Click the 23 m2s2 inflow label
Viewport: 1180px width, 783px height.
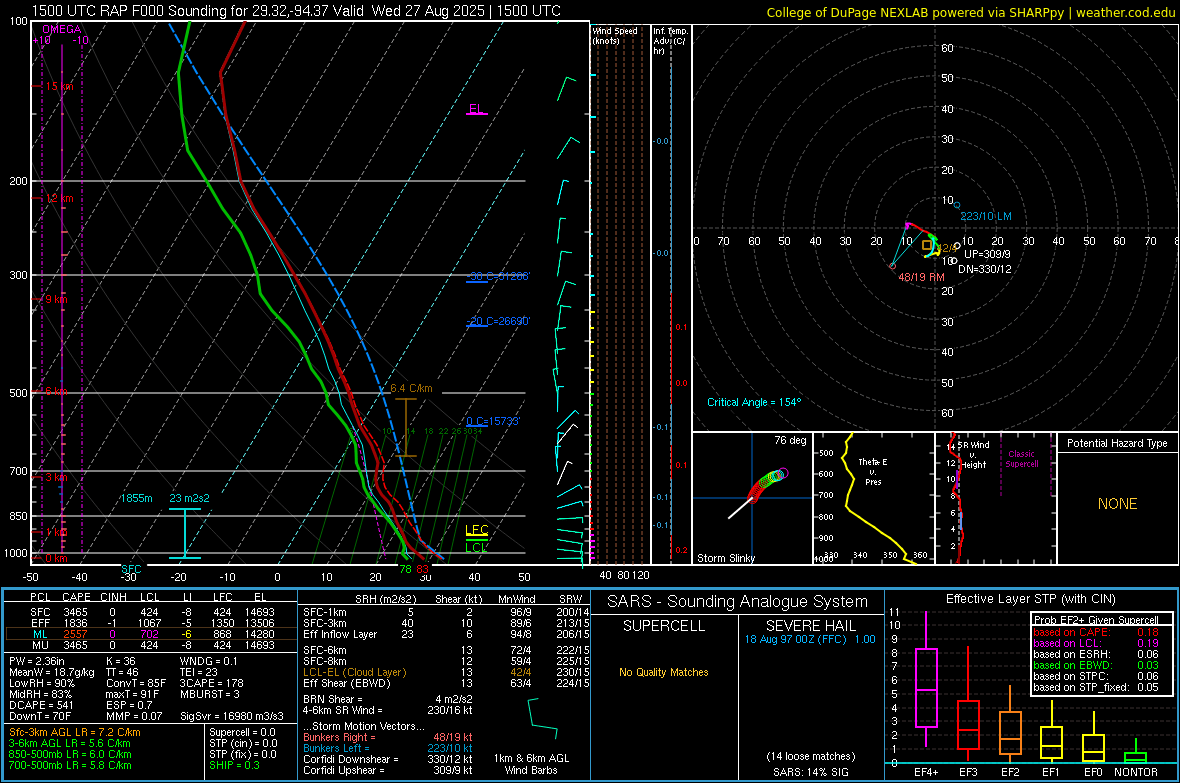click(190, 498)
